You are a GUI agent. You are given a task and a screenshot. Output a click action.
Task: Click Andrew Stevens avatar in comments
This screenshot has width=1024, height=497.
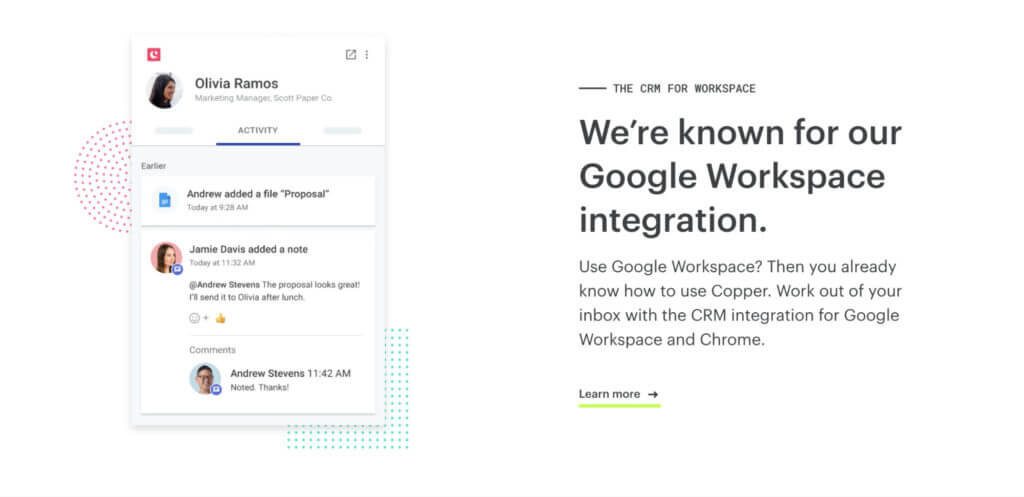[205, 379]
